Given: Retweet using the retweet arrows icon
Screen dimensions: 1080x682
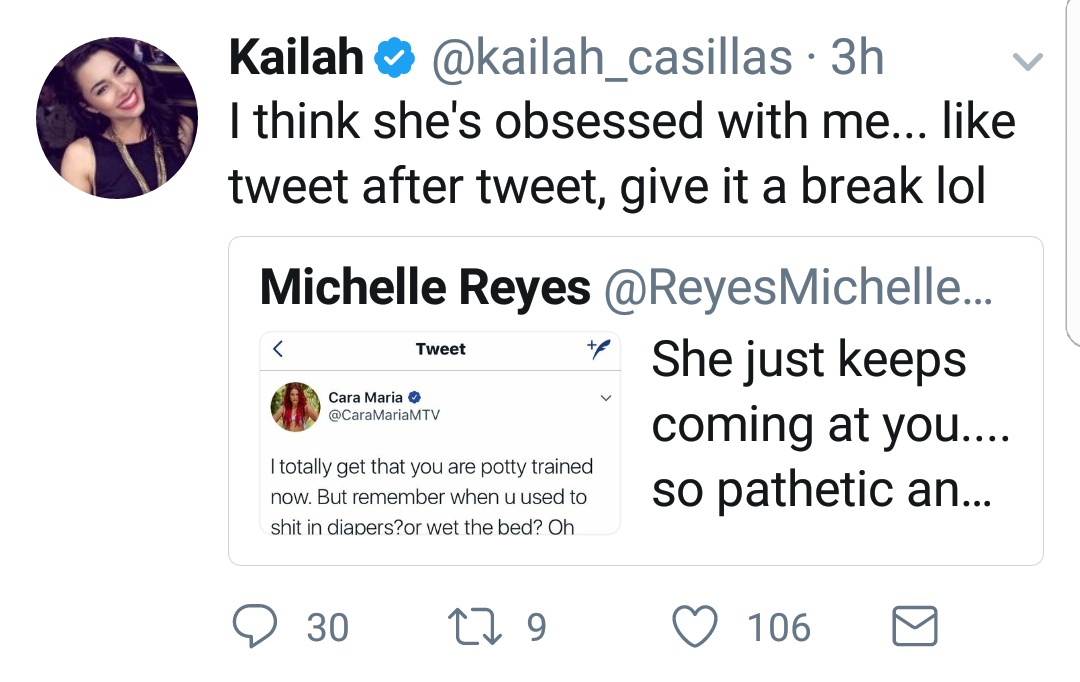Looking at the screenshot, I should 475,626.
